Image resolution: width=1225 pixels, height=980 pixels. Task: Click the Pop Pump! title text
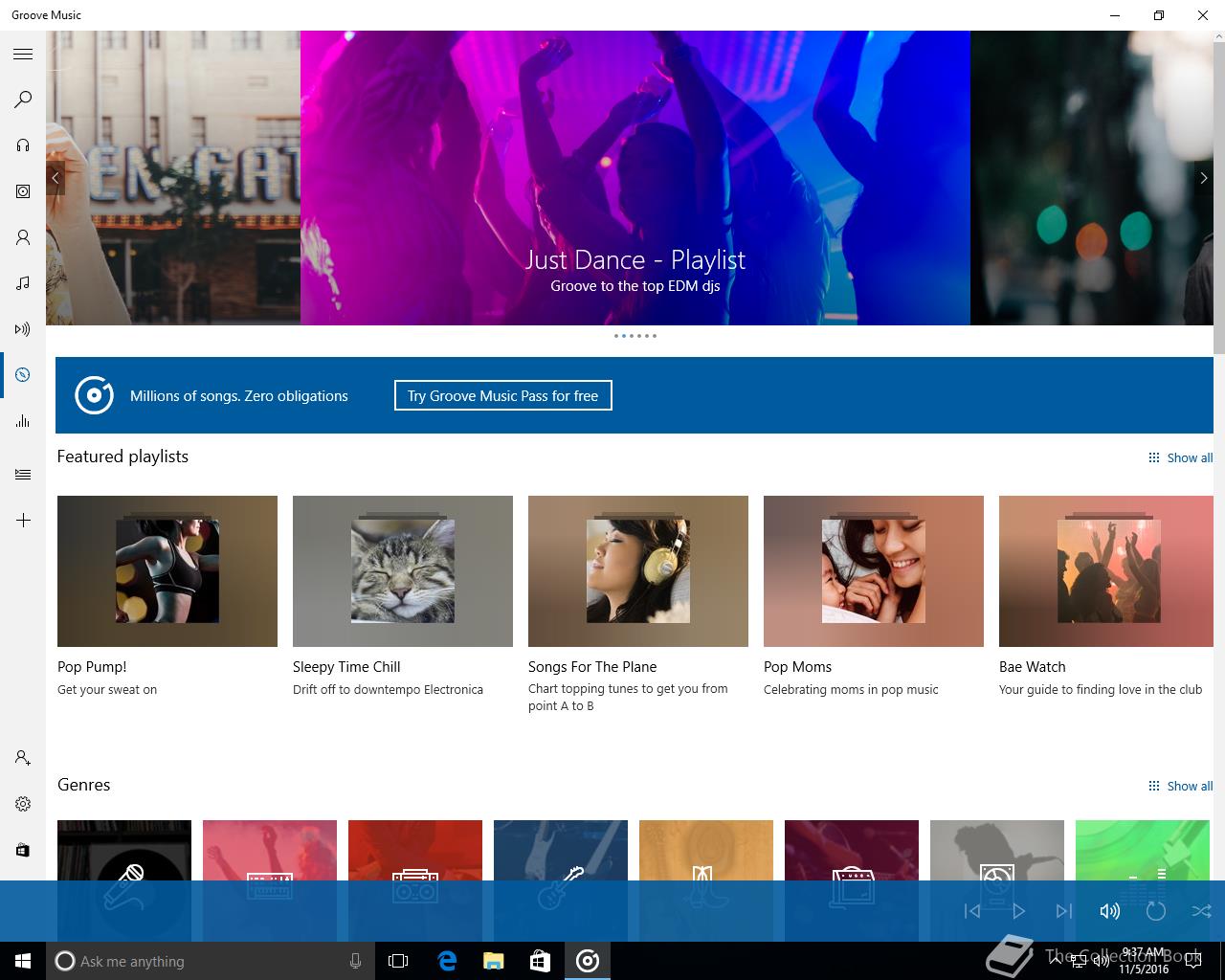[92, 667]
